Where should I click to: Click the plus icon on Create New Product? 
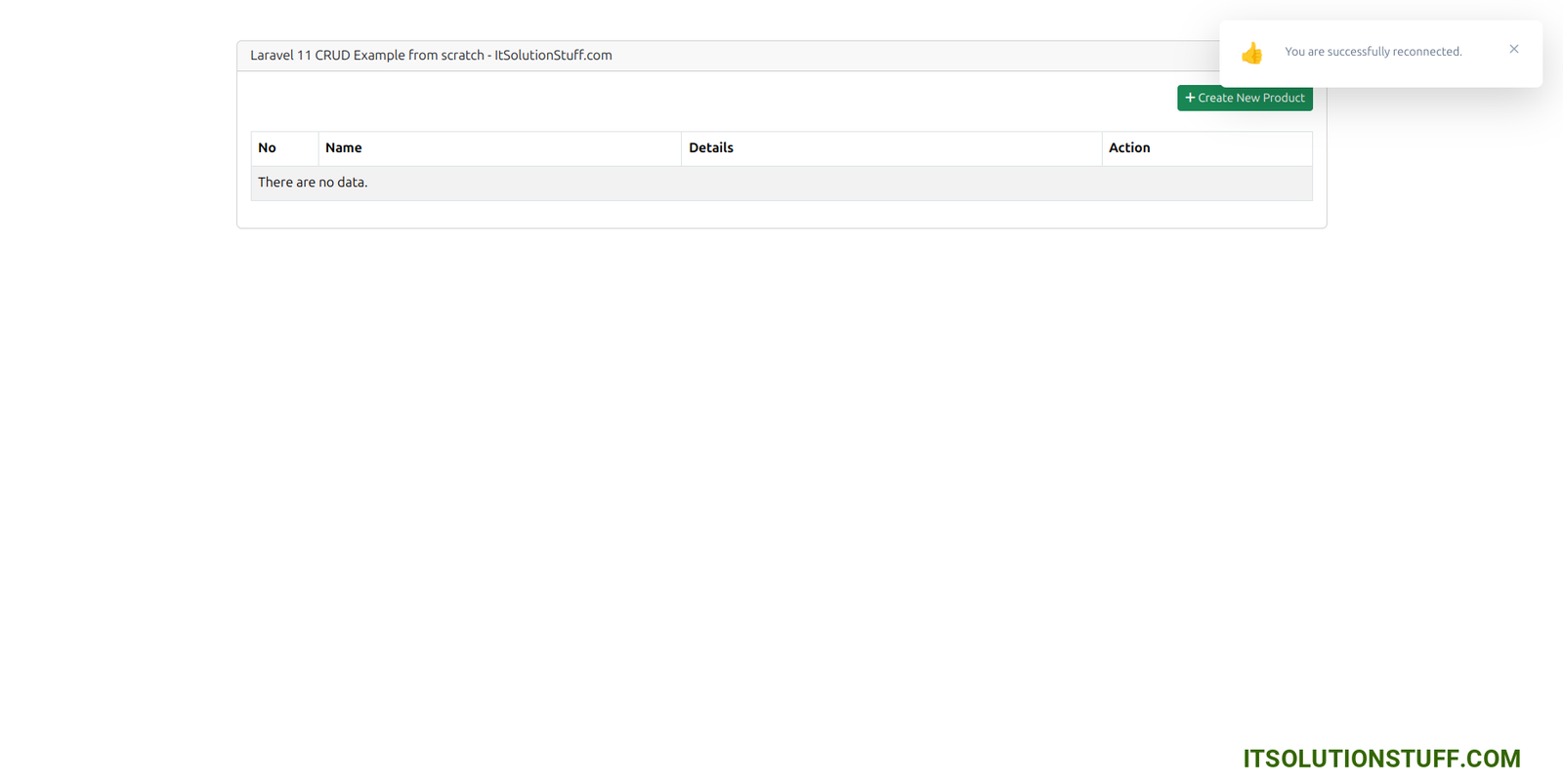point(1190,98)
